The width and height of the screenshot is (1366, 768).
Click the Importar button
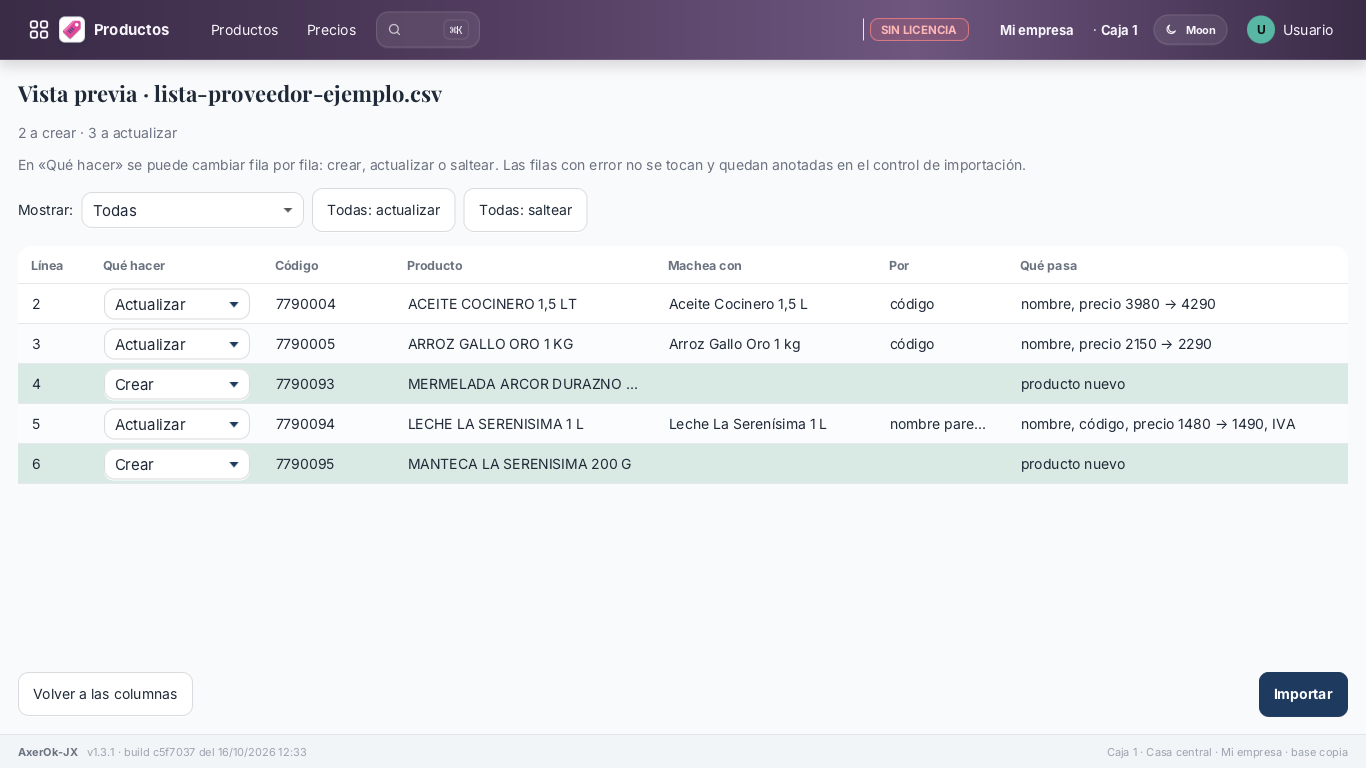point(1303,694)
